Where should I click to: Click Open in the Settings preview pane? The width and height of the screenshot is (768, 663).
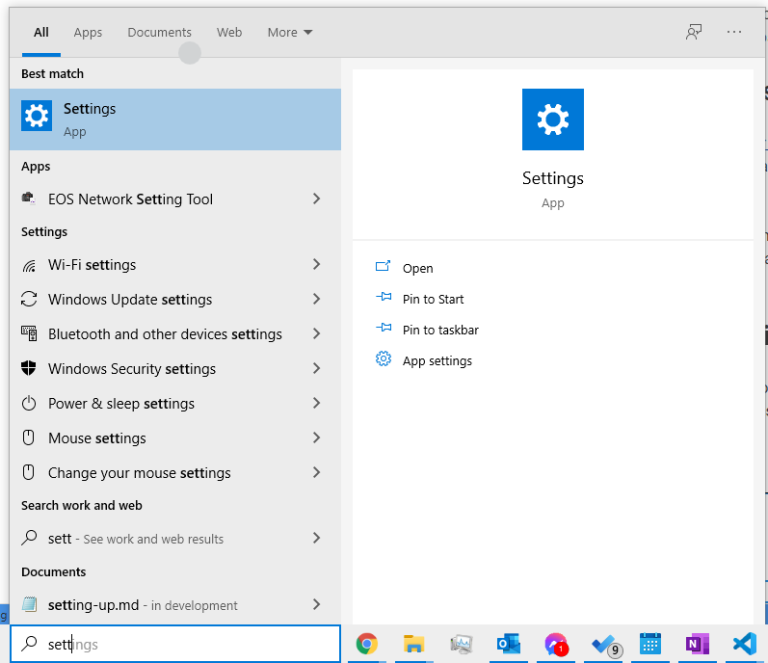[x=417, y=268]
